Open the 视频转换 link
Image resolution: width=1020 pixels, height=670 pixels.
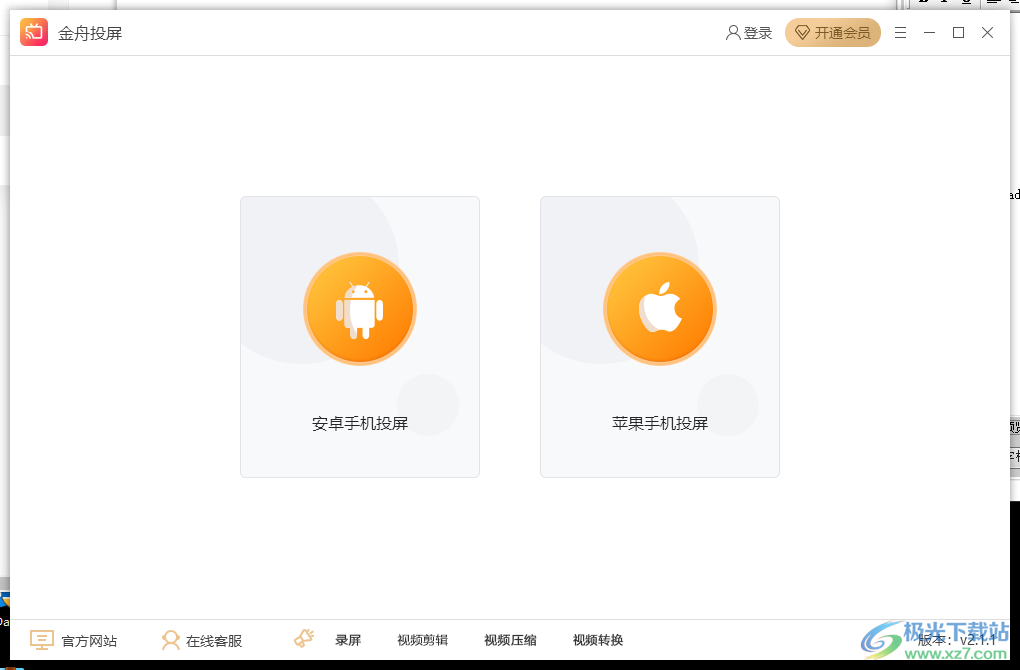point(598,640)
